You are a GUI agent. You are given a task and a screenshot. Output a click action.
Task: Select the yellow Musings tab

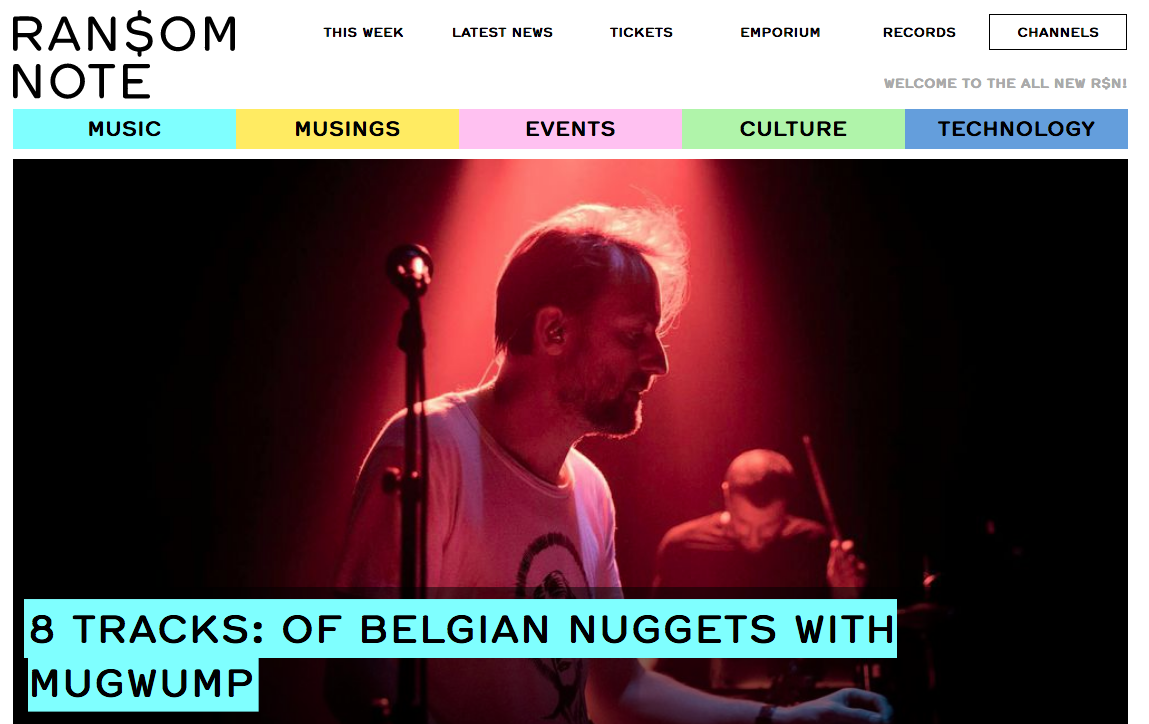tap(347, 129)
